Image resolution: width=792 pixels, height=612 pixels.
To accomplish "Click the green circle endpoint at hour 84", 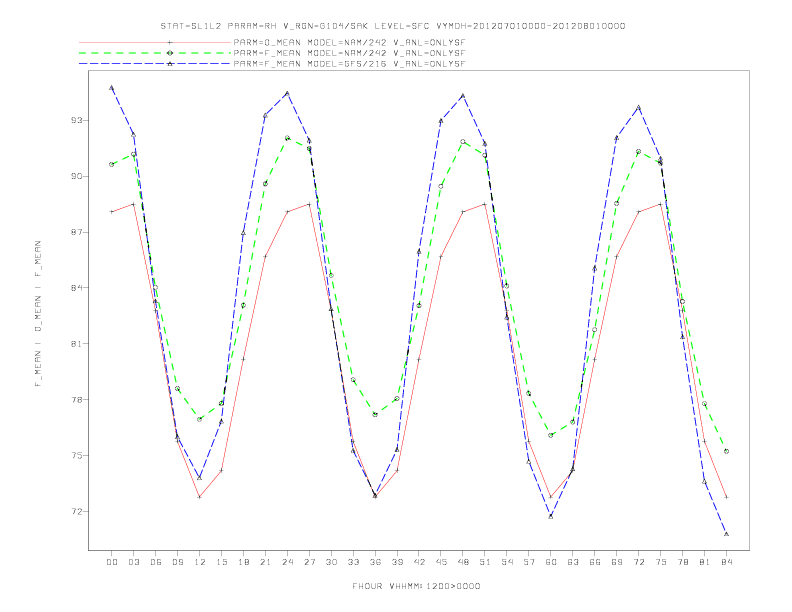I will click(726, 451).
